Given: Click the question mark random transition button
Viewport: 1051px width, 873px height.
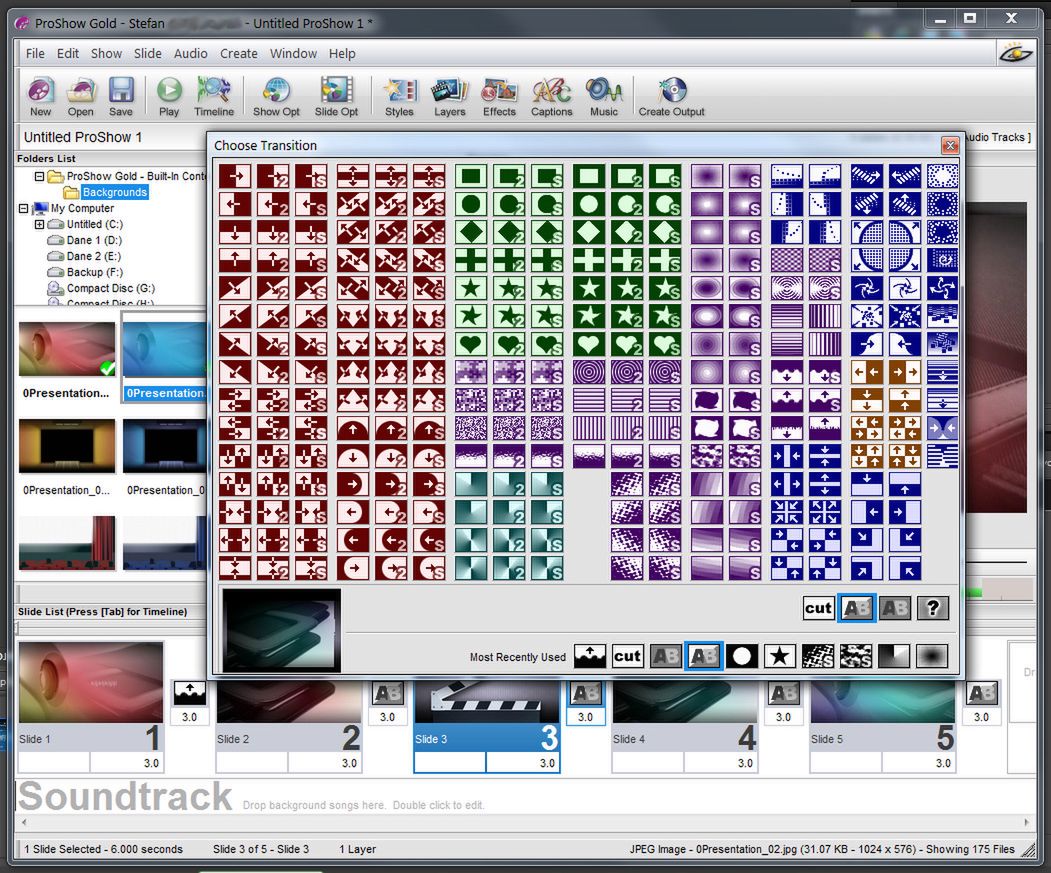Looking at the screenshot, I should (933, 608).
